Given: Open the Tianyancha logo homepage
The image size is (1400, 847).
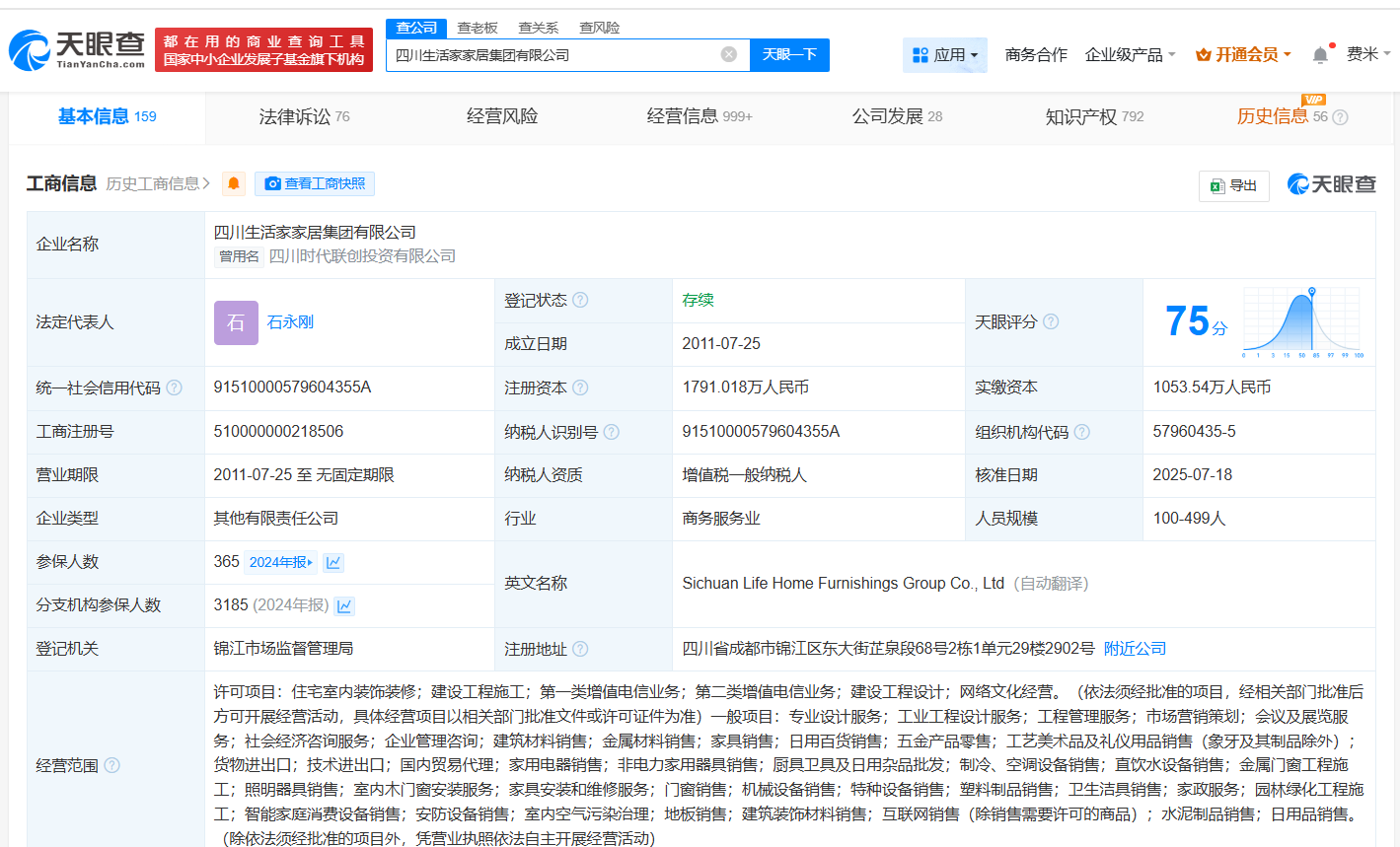Looking at the screenshot, I should [x=77, y=49].
